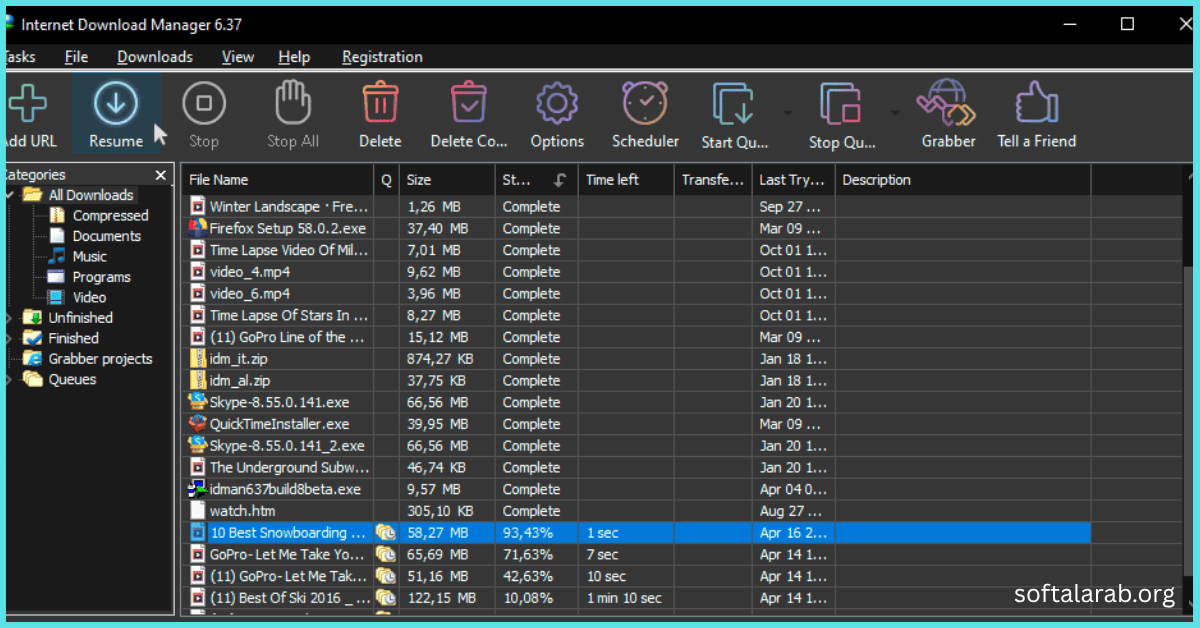Screen dimensions: 1200x628
Task: Select the Compressed category
Action: pos(110,215)
